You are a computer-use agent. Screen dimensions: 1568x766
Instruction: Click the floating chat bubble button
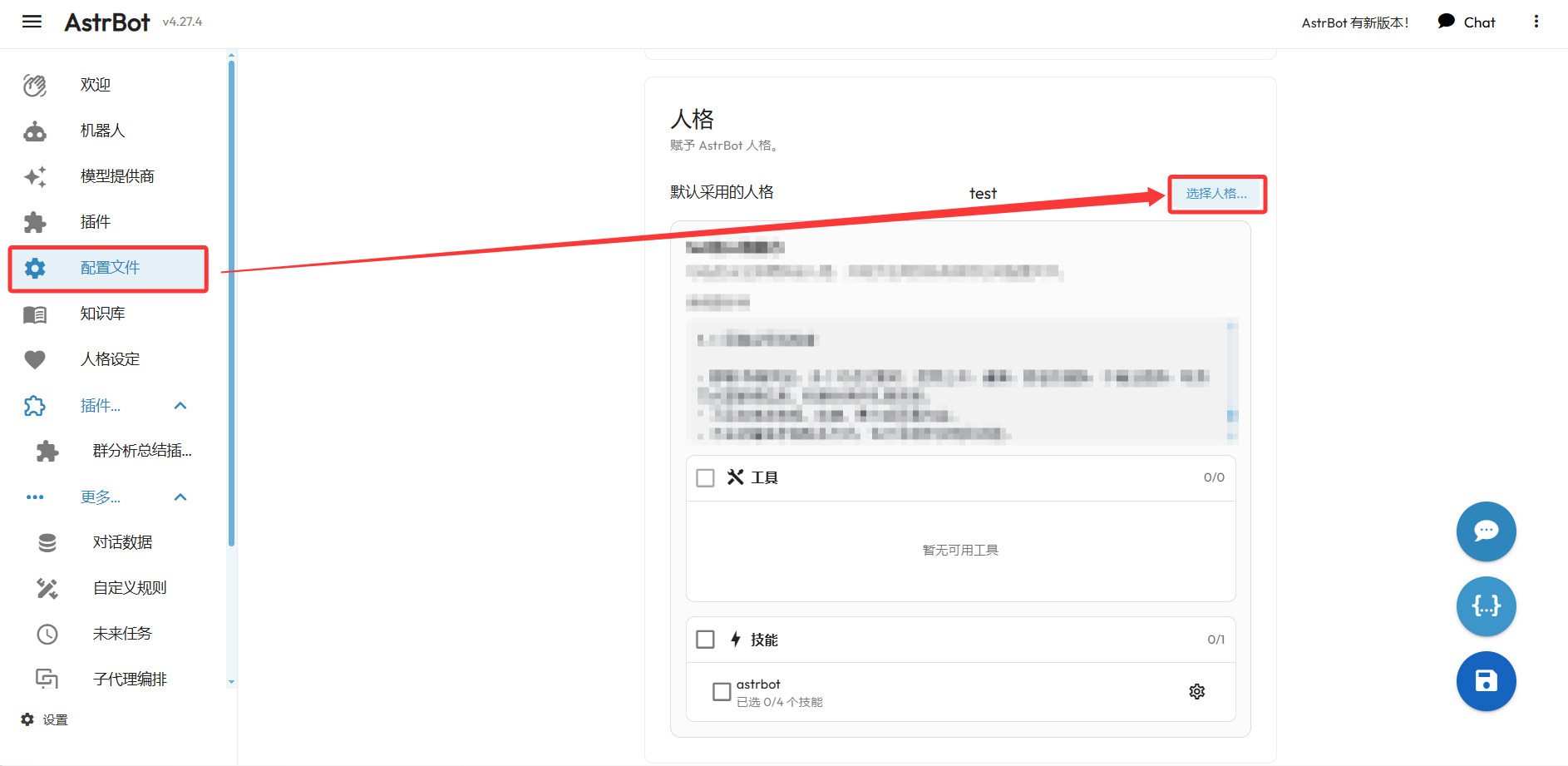[1487, 531]
